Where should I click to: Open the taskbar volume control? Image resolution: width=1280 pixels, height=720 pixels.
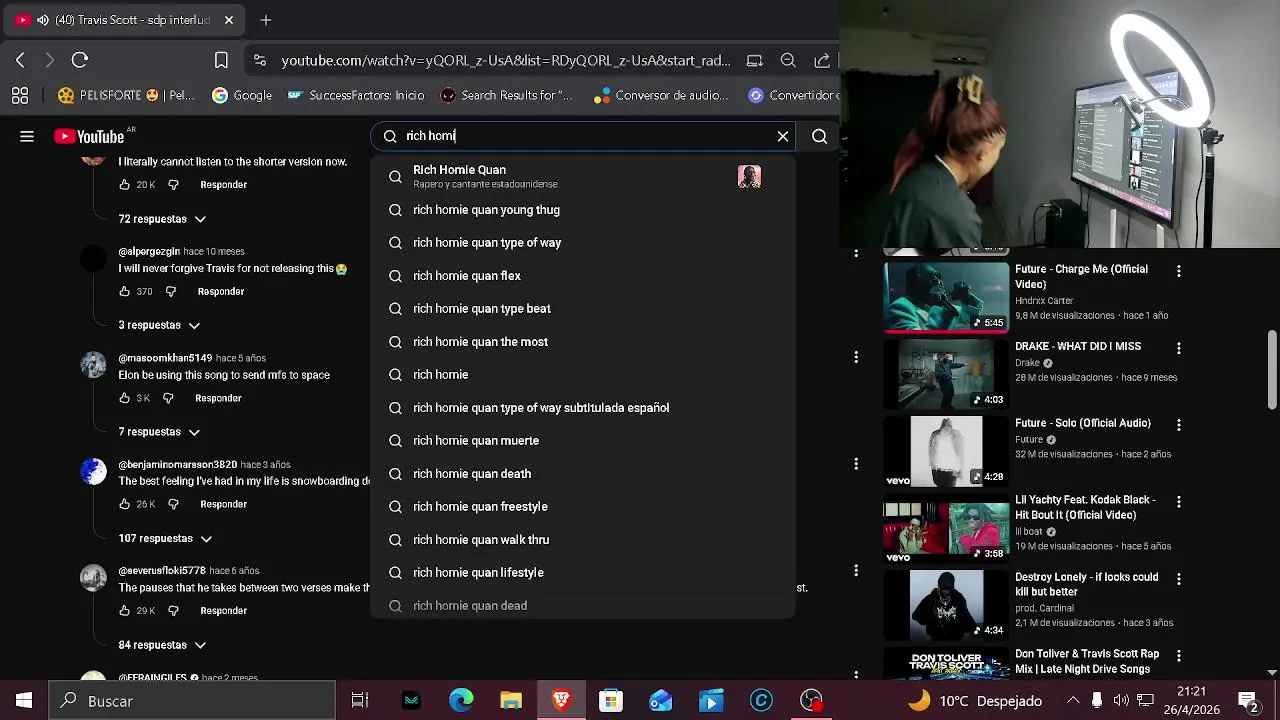(x=1121, y=701)
